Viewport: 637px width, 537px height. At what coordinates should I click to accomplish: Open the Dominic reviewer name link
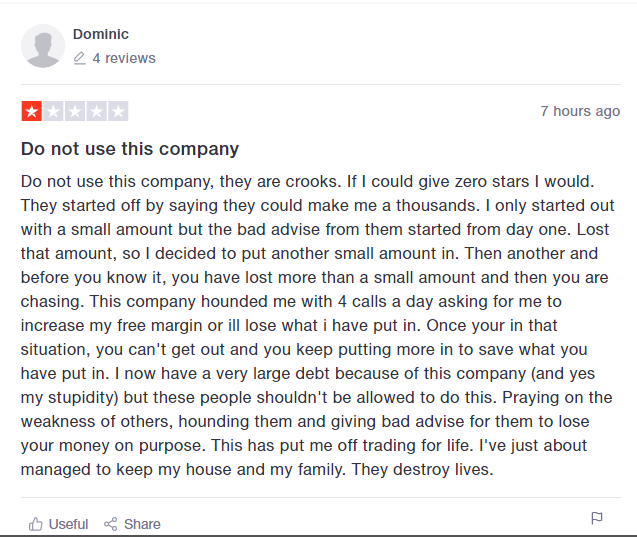pyautogui.click(x=101, y=35)
